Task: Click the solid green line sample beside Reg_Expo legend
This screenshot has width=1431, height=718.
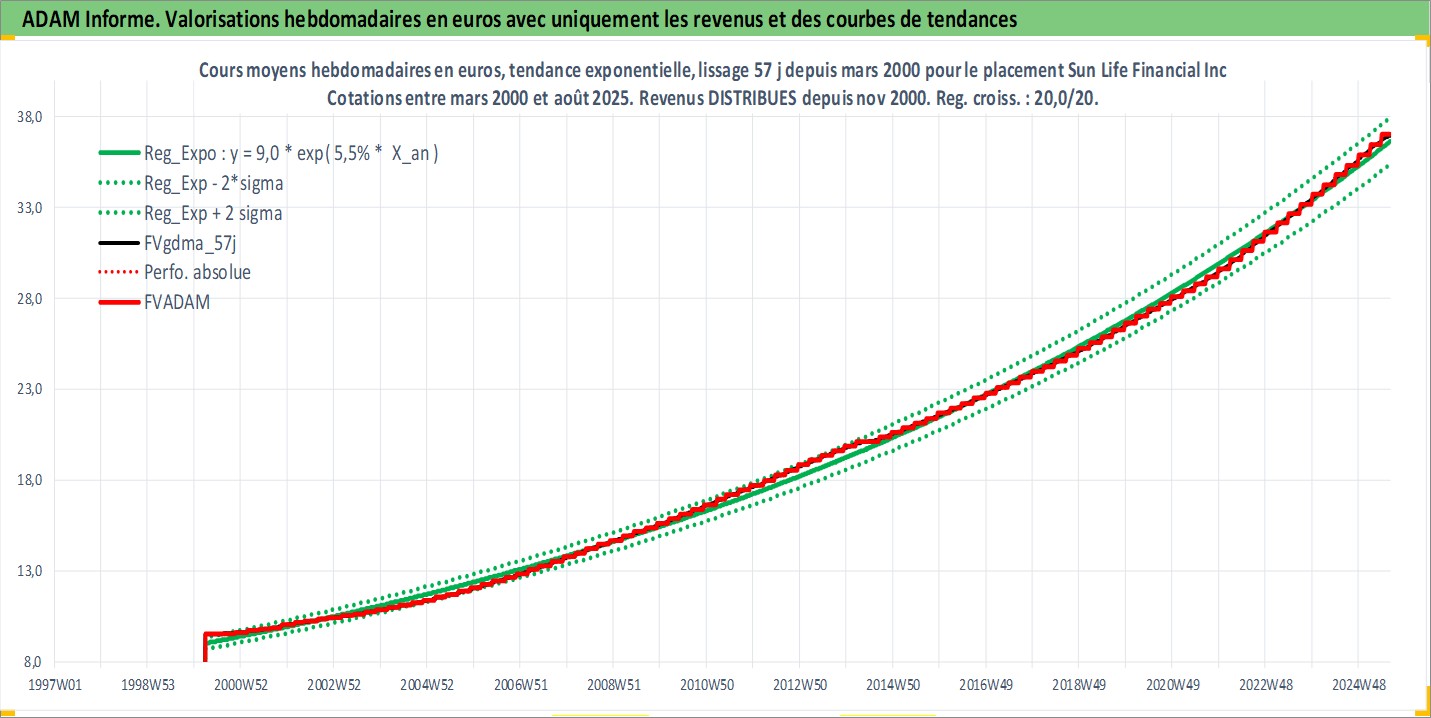Action: [119, 154]
